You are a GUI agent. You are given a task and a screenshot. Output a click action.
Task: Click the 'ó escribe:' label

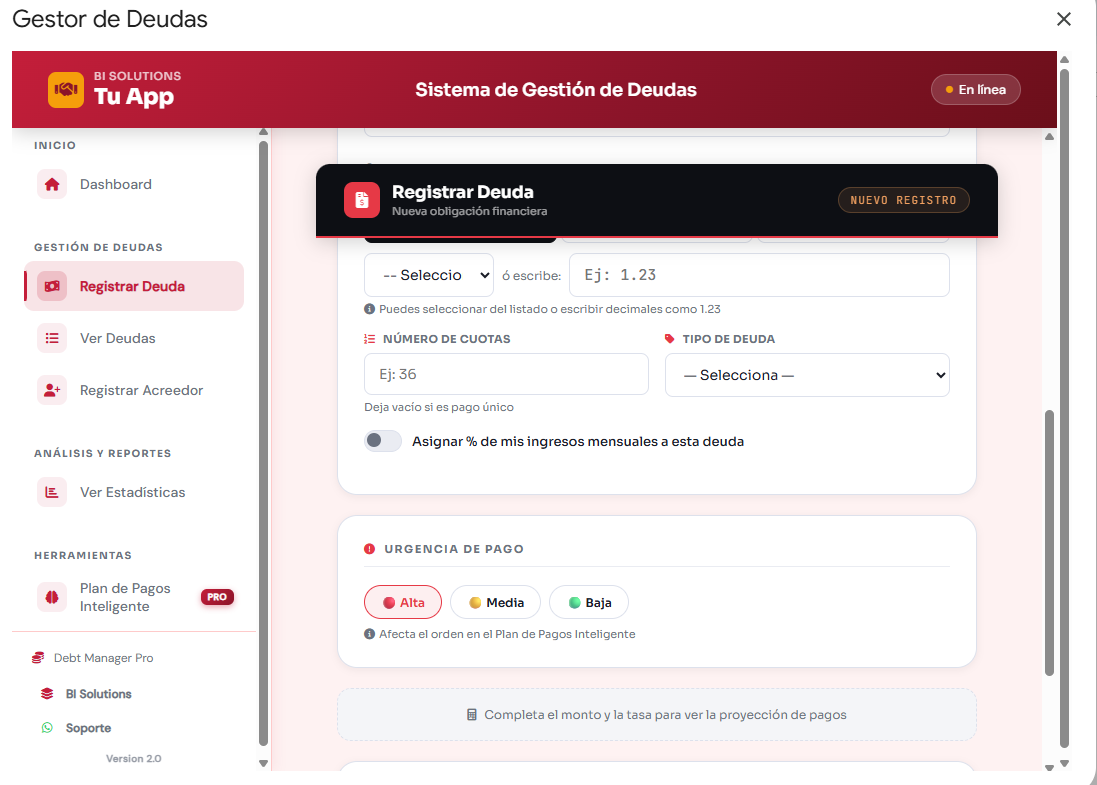532,276
